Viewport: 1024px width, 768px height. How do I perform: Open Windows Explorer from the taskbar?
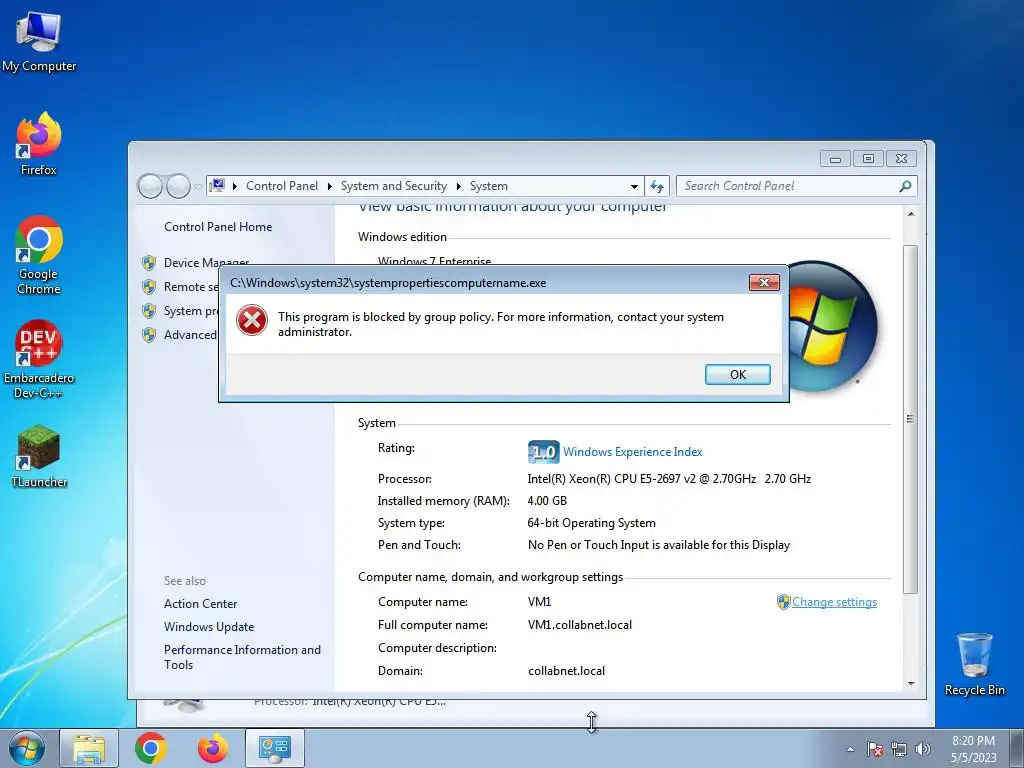click(89, 748)
